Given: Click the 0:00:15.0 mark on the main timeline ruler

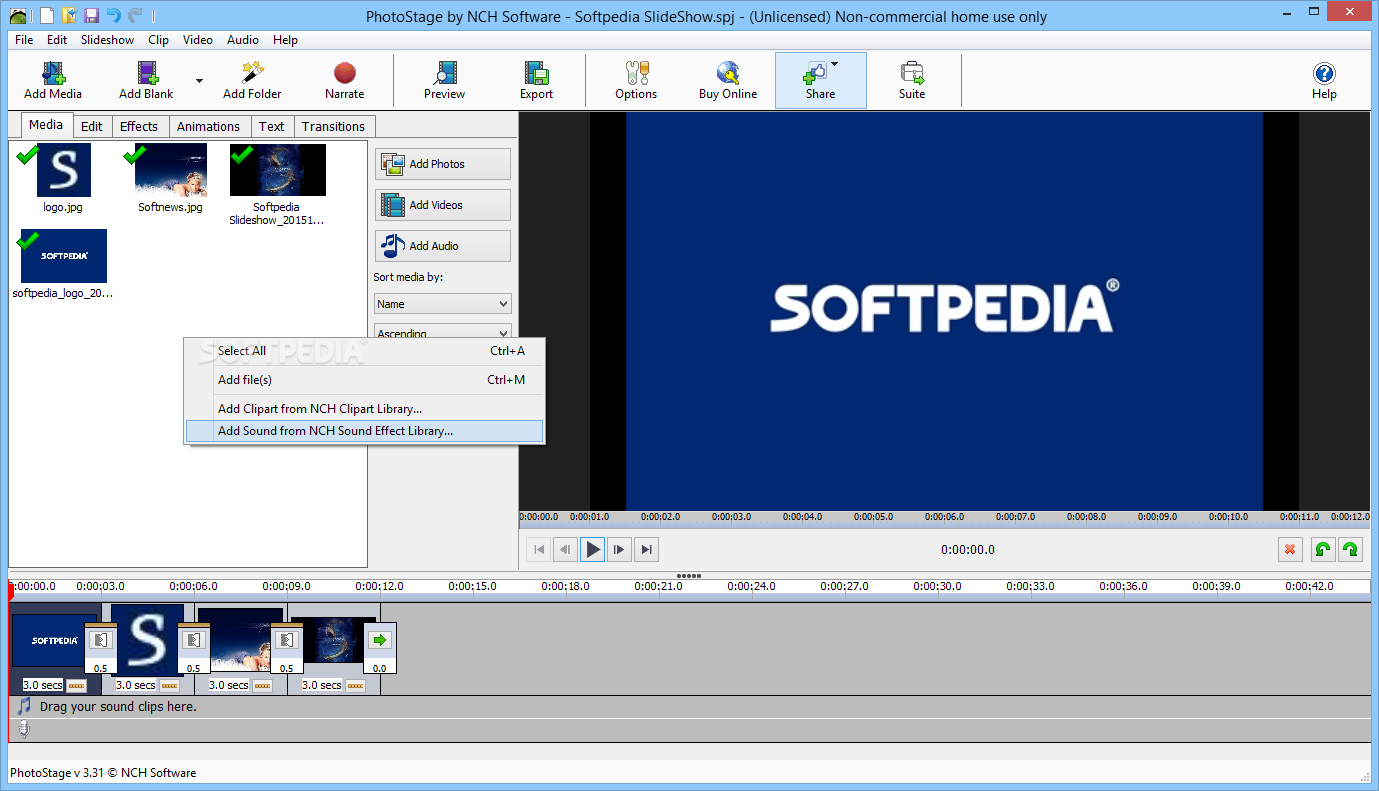Looking at the screenshot, I should [x=472, y=586].
